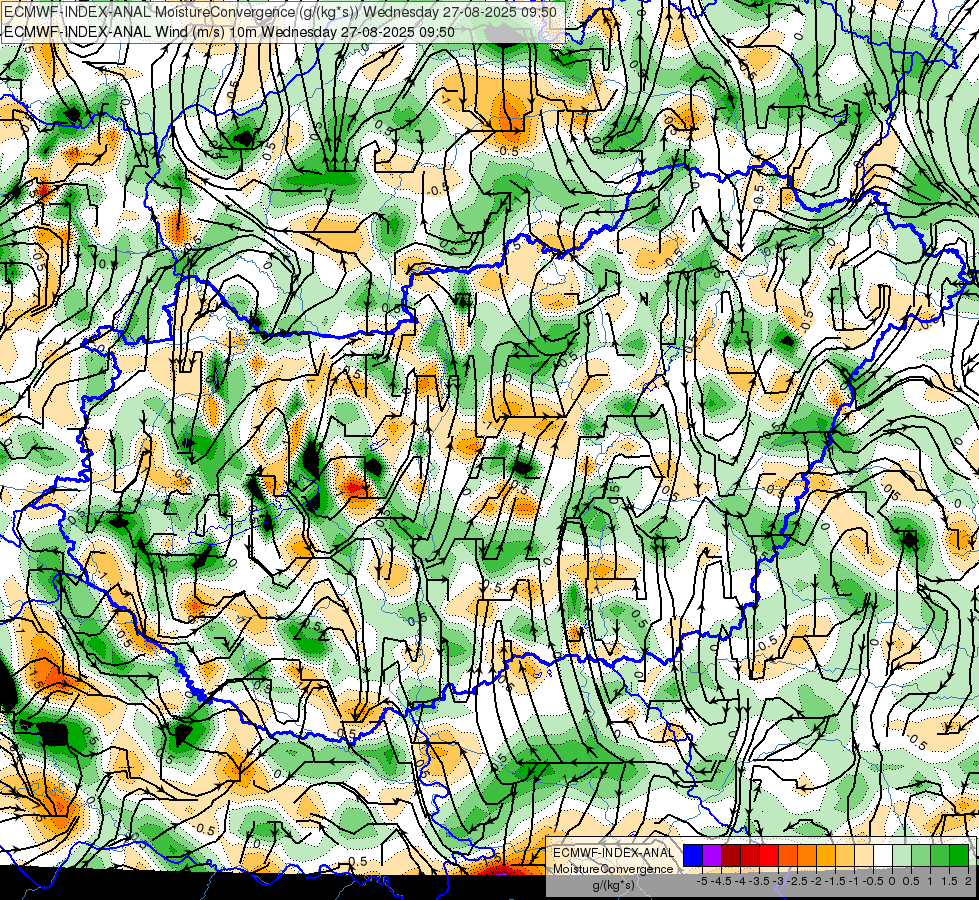Select the dark maroon swatch after -4.5
Viewport: 979px width, 900px height.
pyautogui.click(x=731, y=856)
